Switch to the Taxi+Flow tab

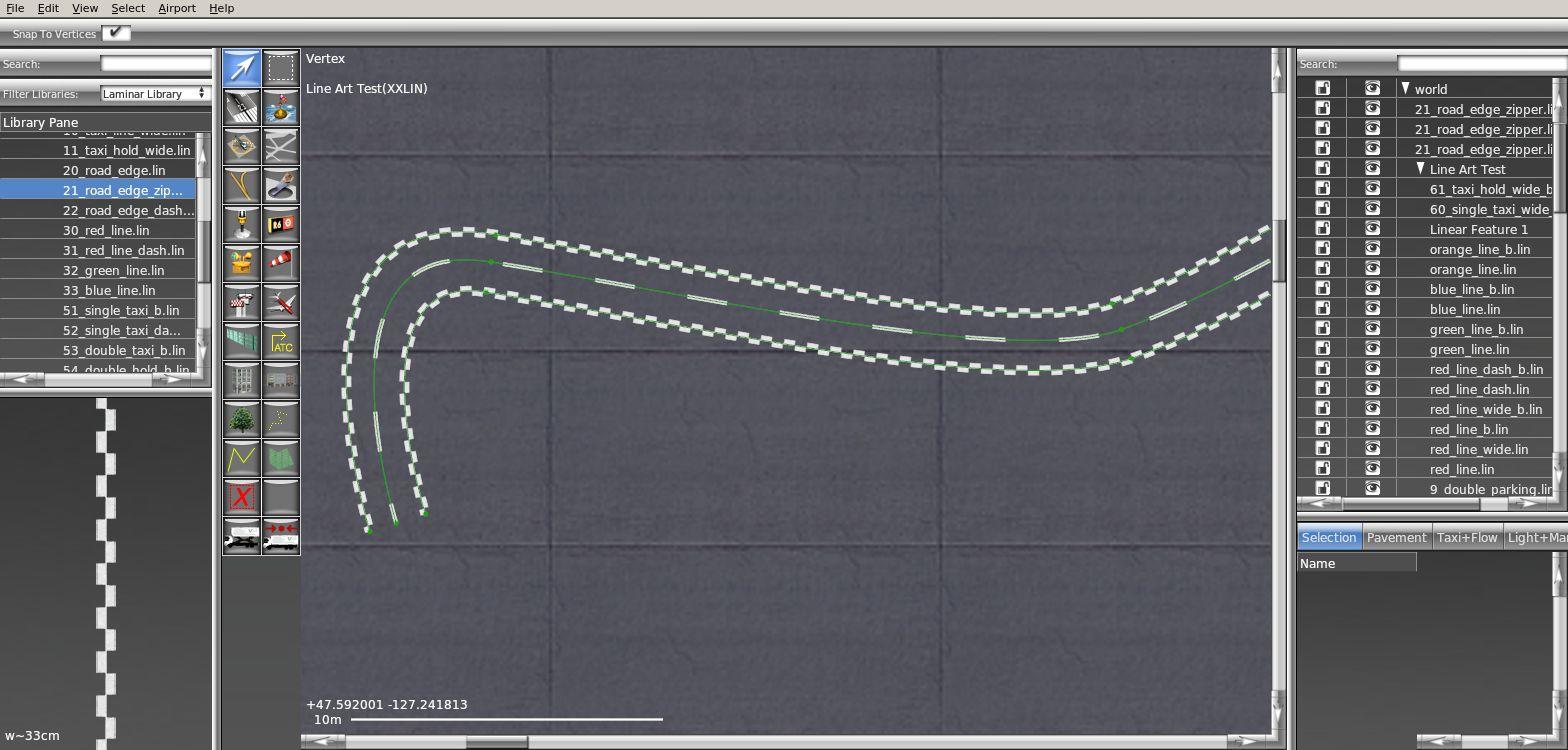(1467, 537)
